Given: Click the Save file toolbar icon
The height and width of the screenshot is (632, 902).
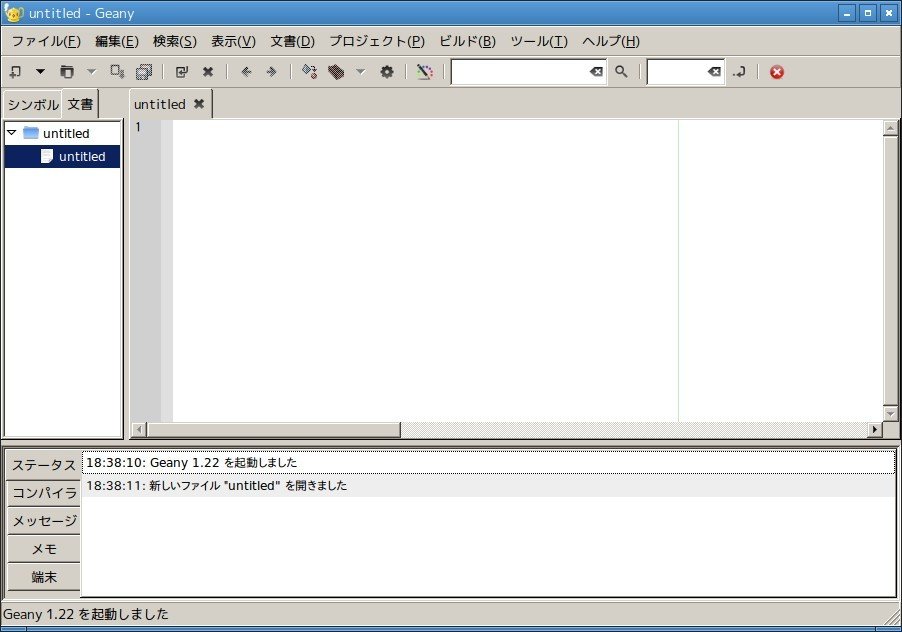Looking at the screenshot, I should pos(117,72).
